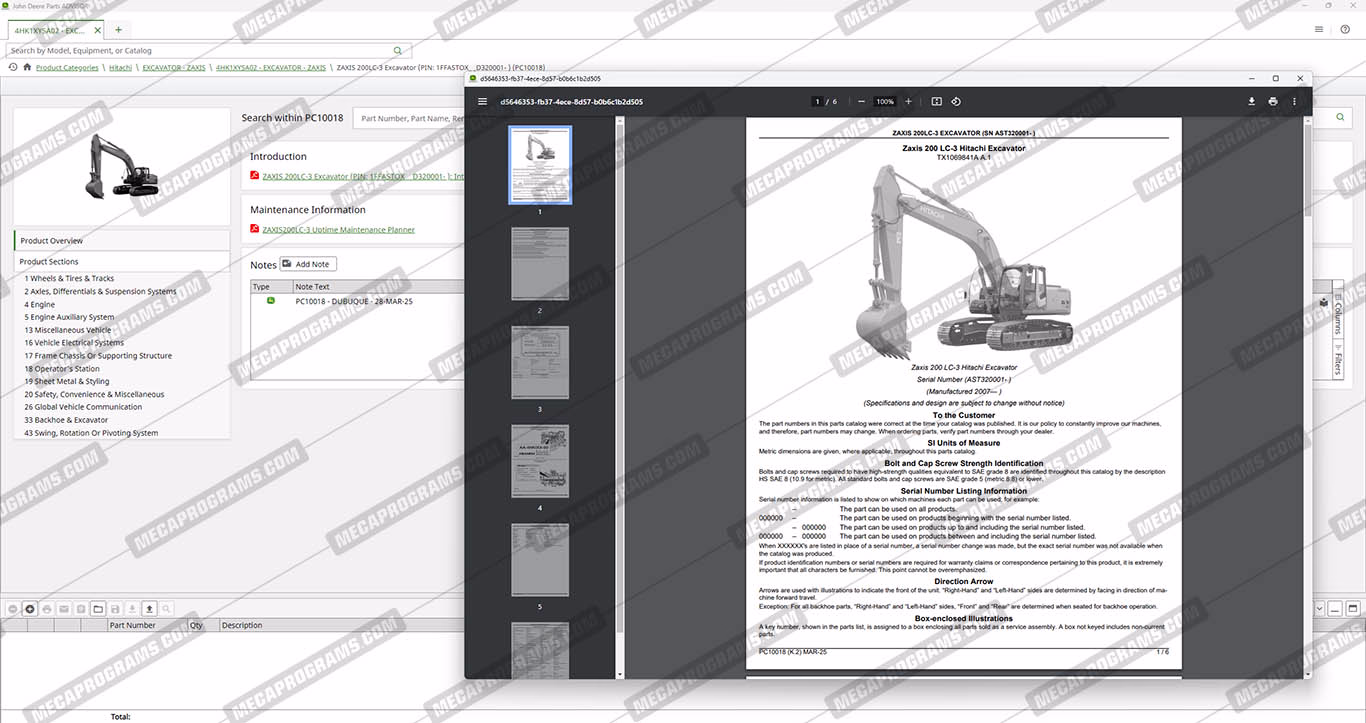Select page 4 thumbnail in PDF sidebar
This screenshot has width=1366, height=723.
tap(540, 461)
